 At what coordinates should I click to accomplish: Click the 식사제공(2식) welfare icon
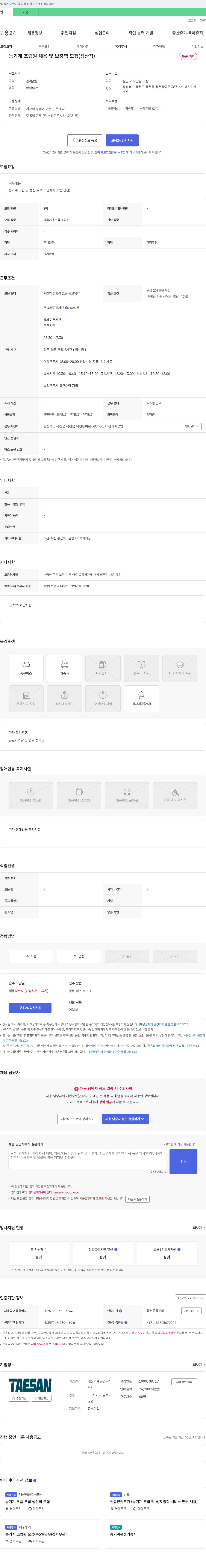pyautogui.click(x=141, y=699)
